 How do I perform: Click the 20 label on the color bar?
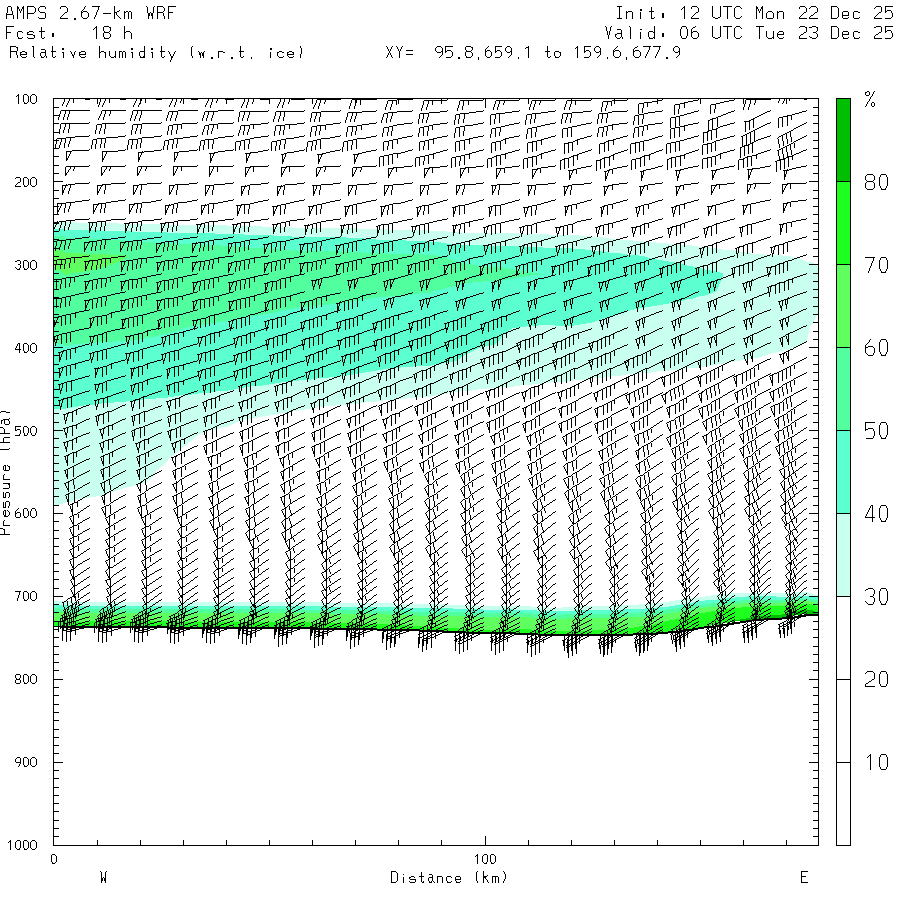click(x=876, y=680)
